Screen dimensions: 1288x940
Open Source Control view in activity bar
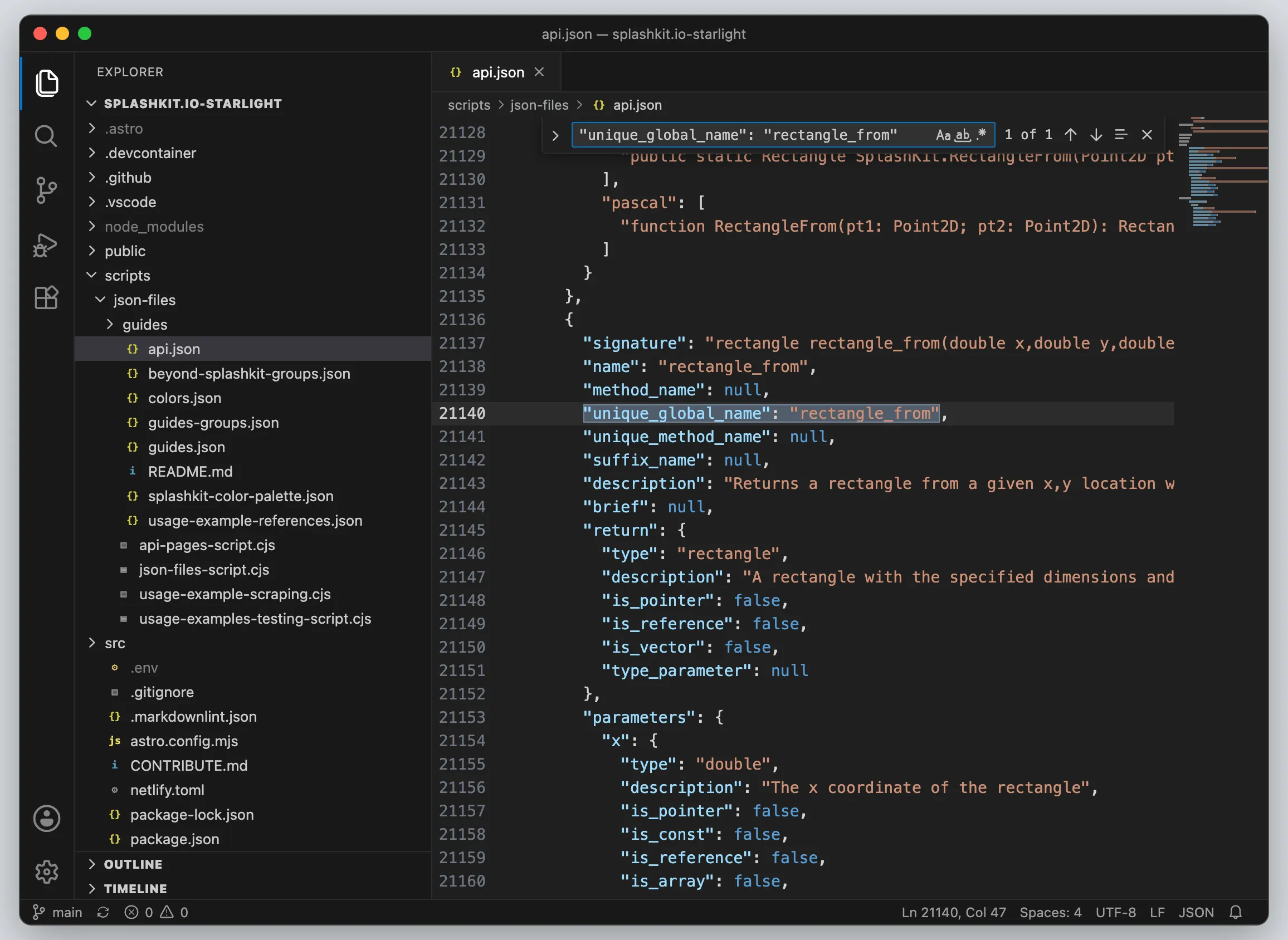tap(47, 190)
